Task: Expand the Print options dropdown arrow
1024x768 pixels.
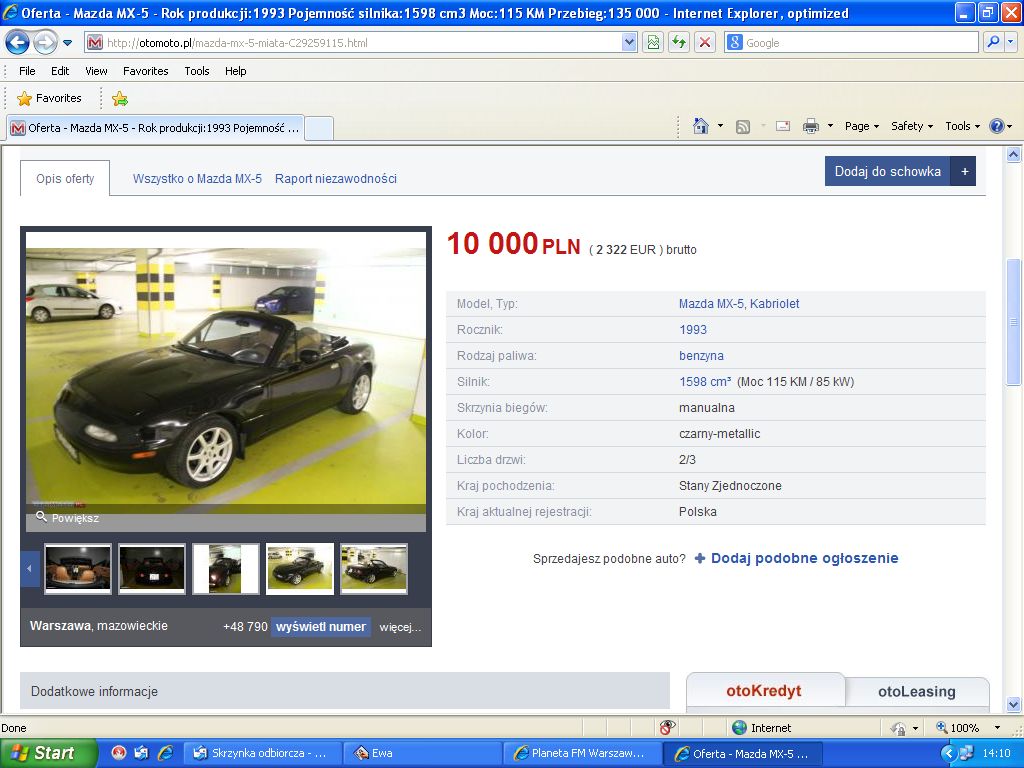Action: pyautogui.click(x=830, y=126)
